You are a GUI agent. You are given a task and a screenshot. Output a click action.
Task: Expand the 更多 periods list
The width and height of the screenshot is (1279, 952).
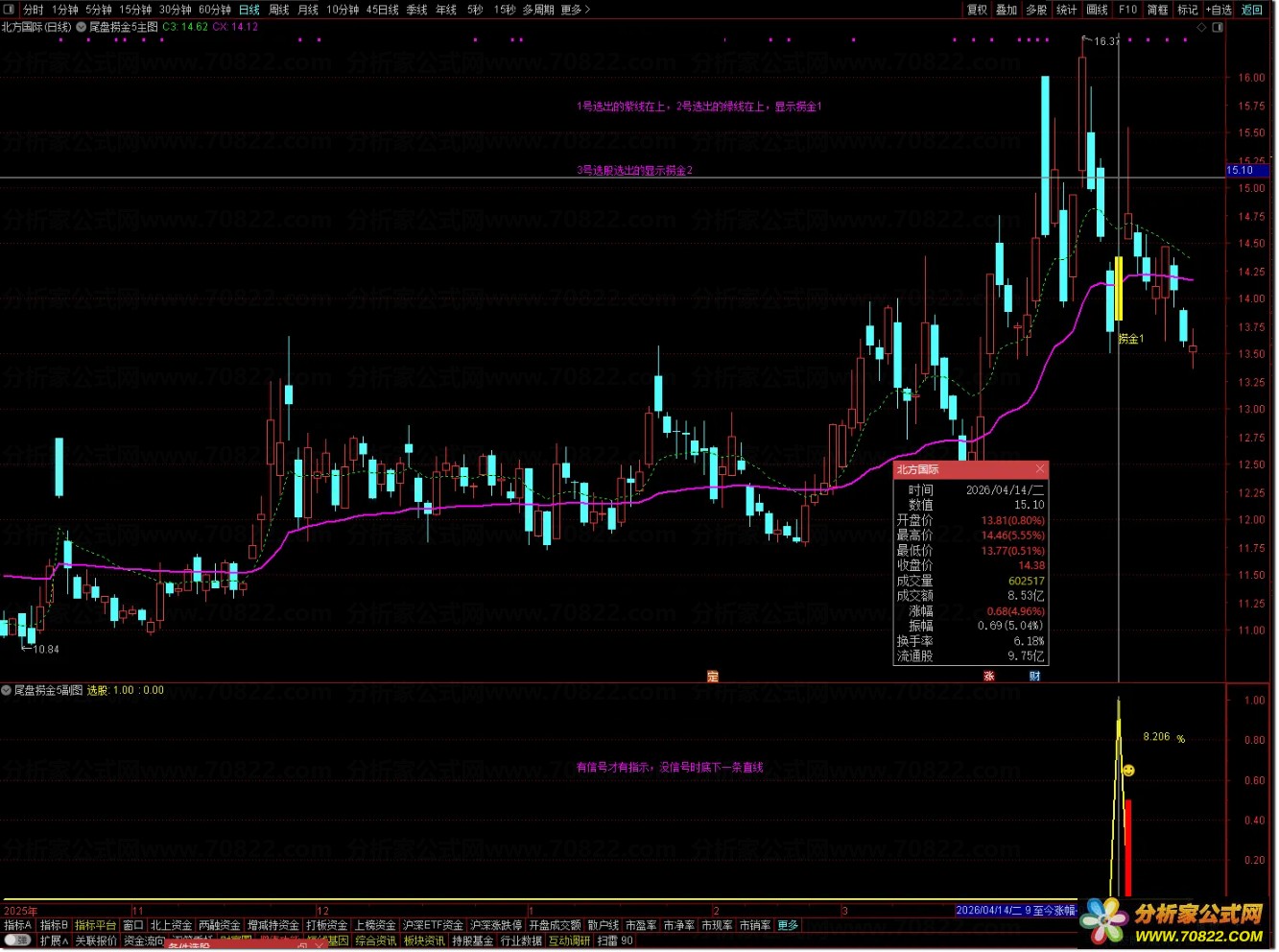(x=576, y=10)
